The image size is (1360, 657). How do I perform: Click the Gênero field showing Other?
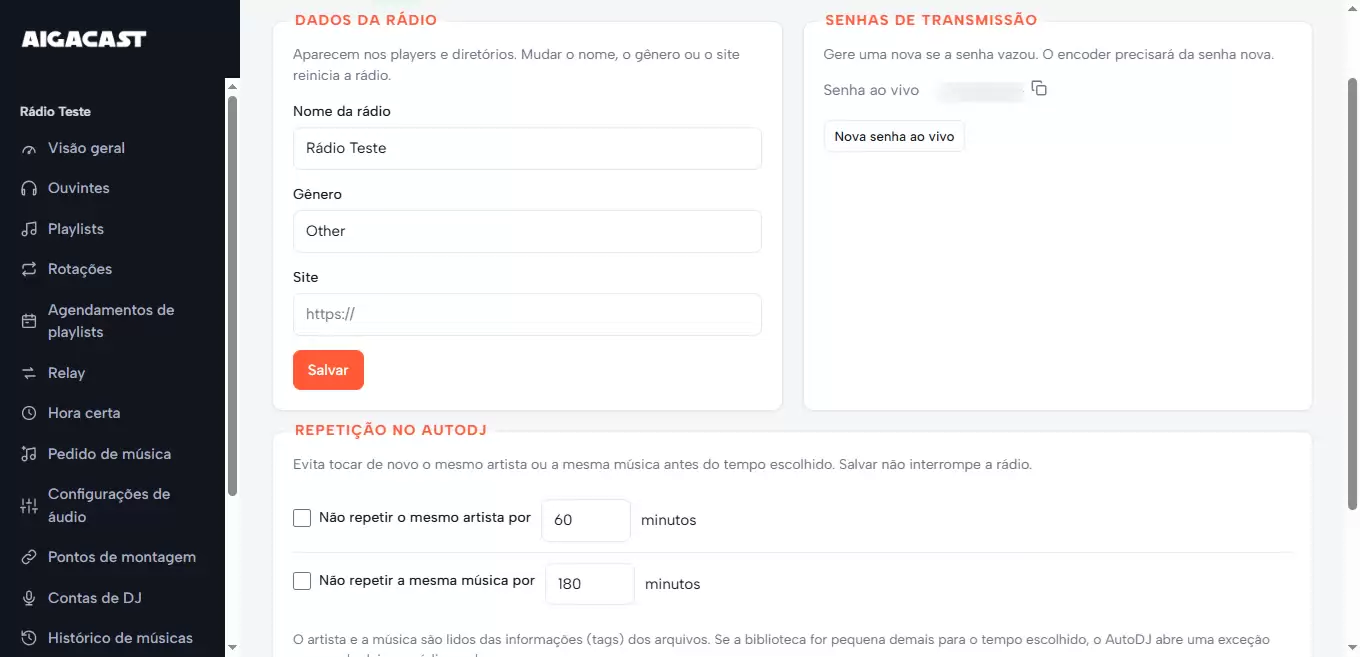click(527, 231)
